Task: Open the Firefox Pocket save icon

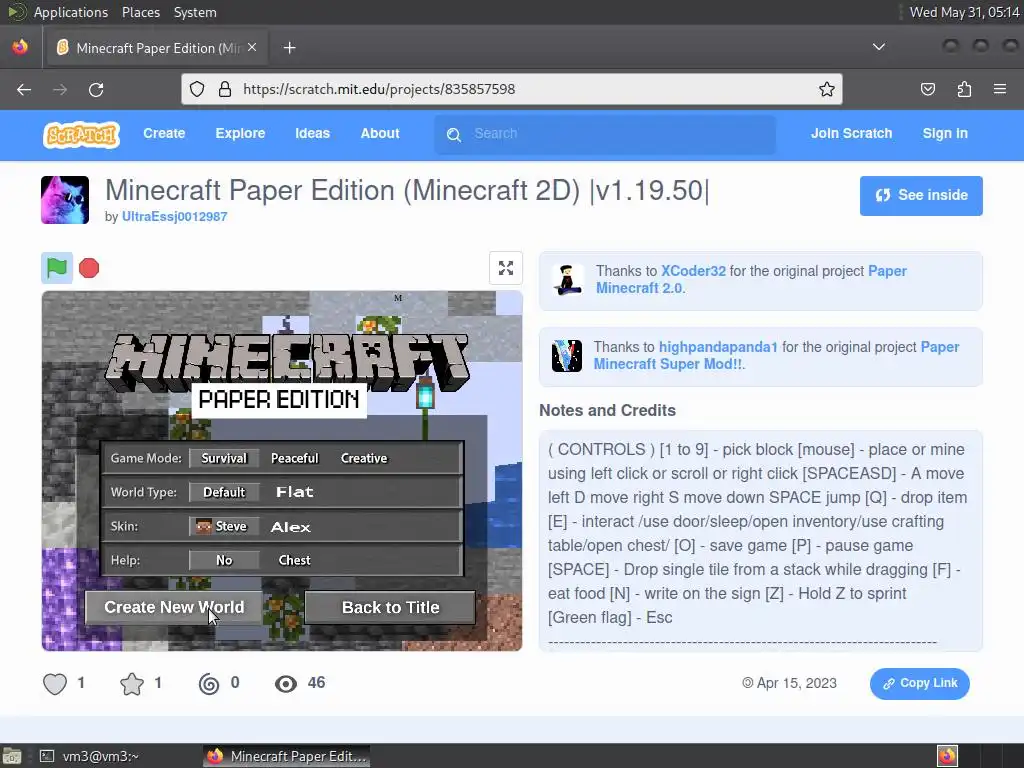Action: tap(927, 89)
